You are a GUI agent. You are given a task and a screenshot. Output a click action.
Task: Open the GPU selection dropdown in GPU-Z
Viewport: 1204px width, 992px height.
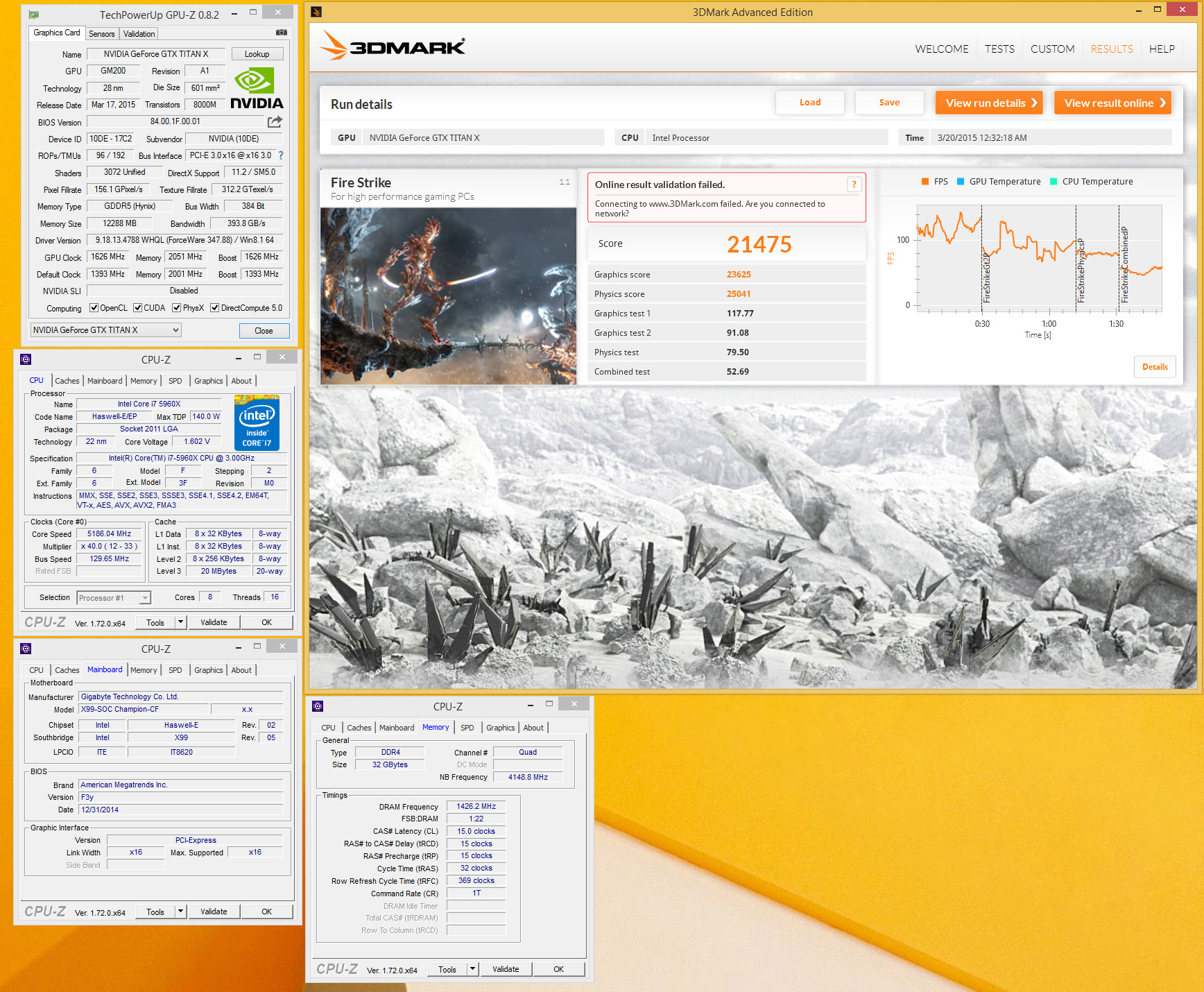point(106,330)
